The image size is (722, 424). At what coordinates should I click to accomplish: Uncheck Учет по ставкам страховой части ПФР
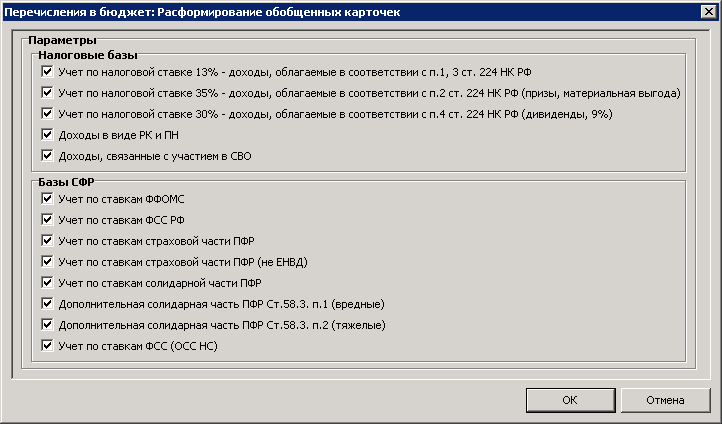[x=47, y=241]
